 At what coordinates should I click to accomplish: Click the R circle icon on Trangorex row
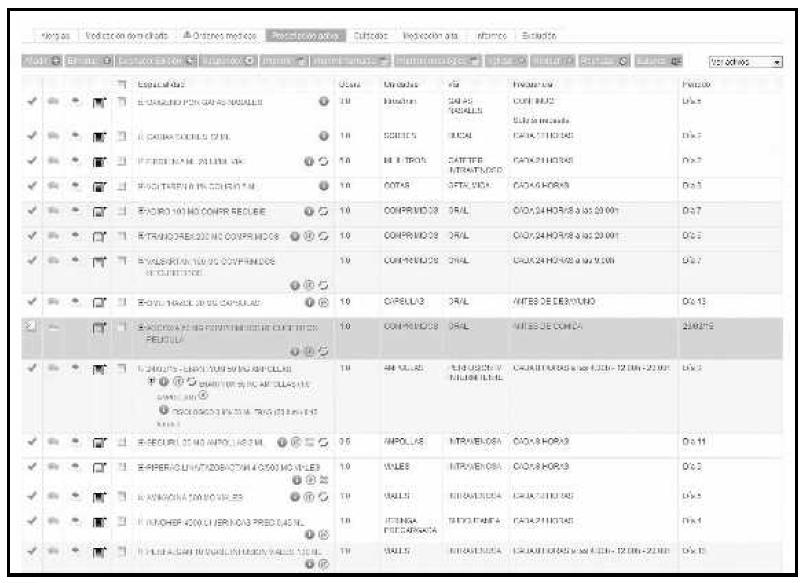point(310,235)
